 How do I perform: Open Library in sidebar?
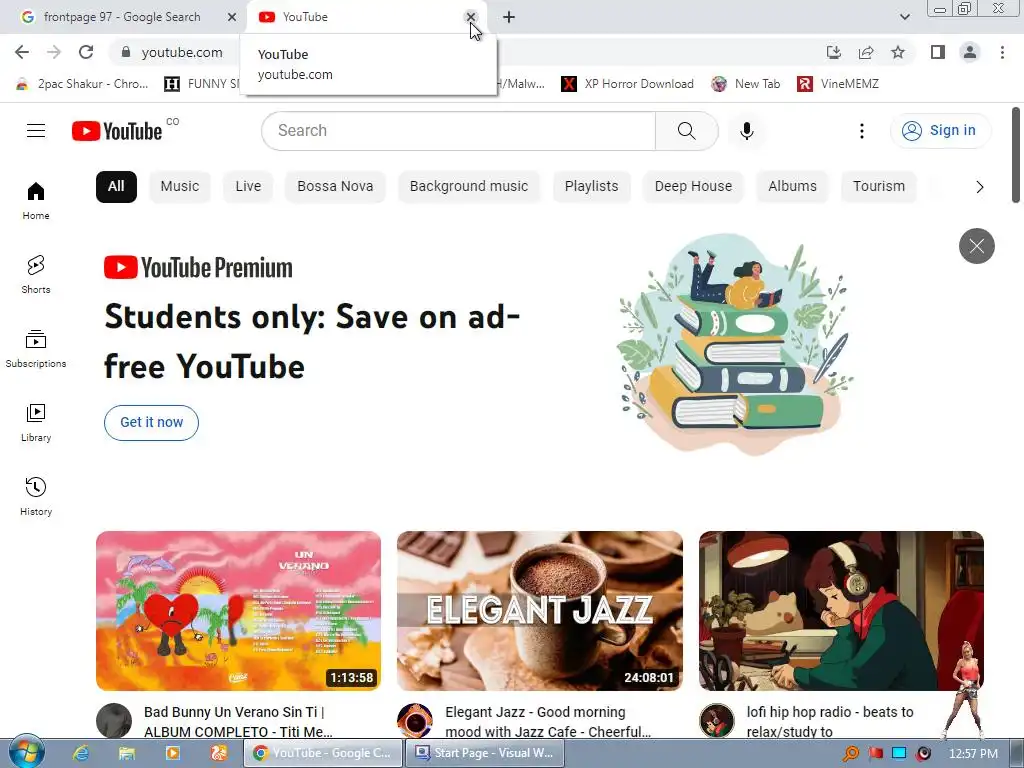pos(36,423)
